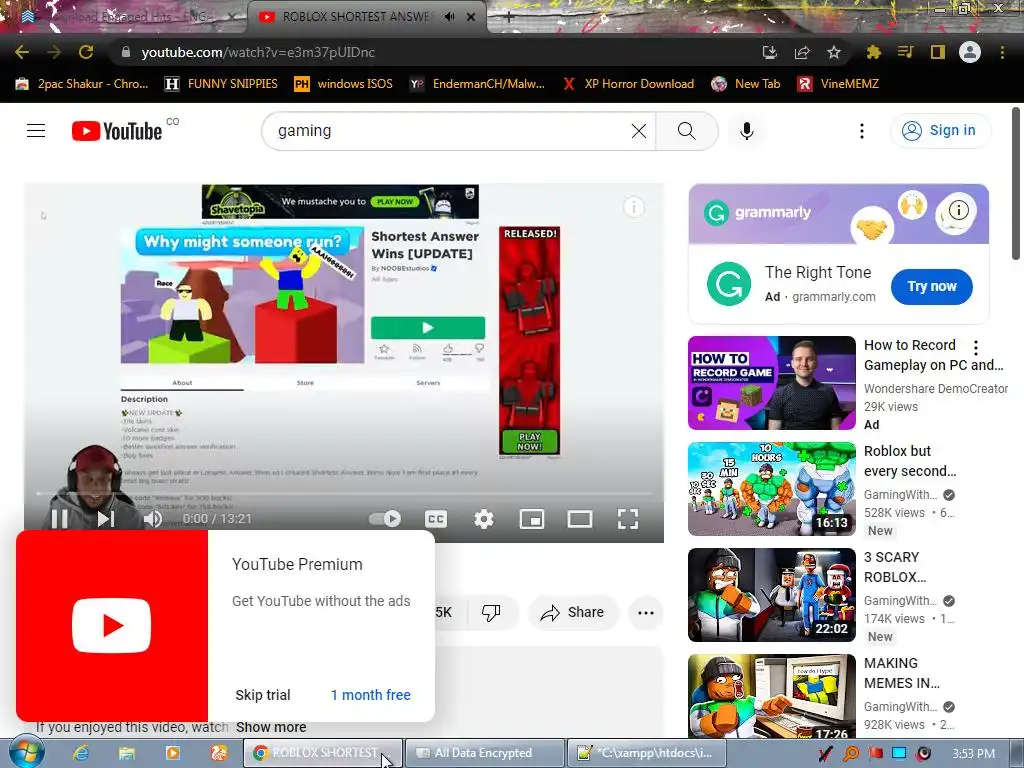Screen dimensions: 1024x768
Task: Click the Sign in button
Action: tap(940, 131)
